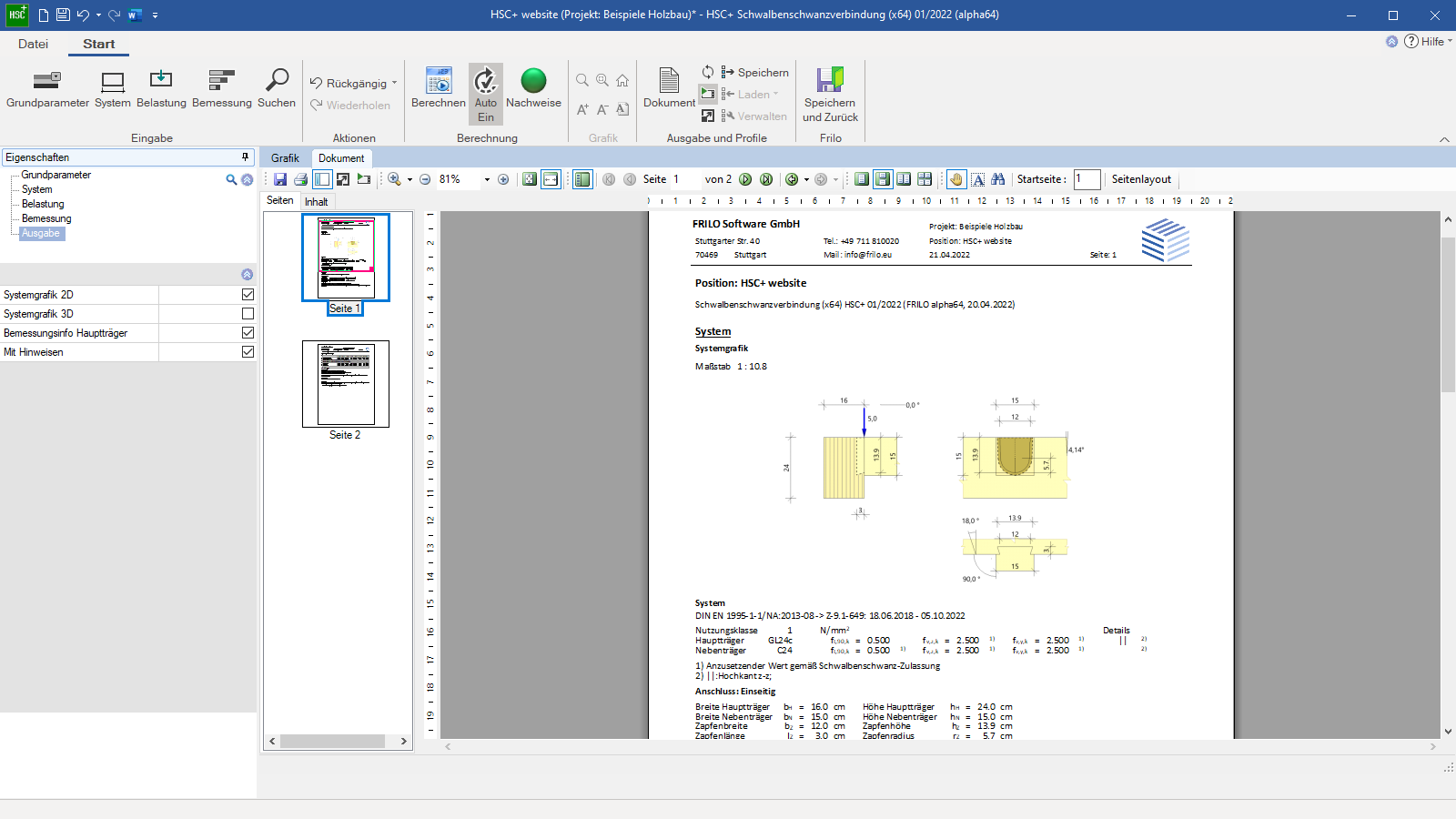
Task: Jump to last page with green arrow
Action: [x=766, y=179]
